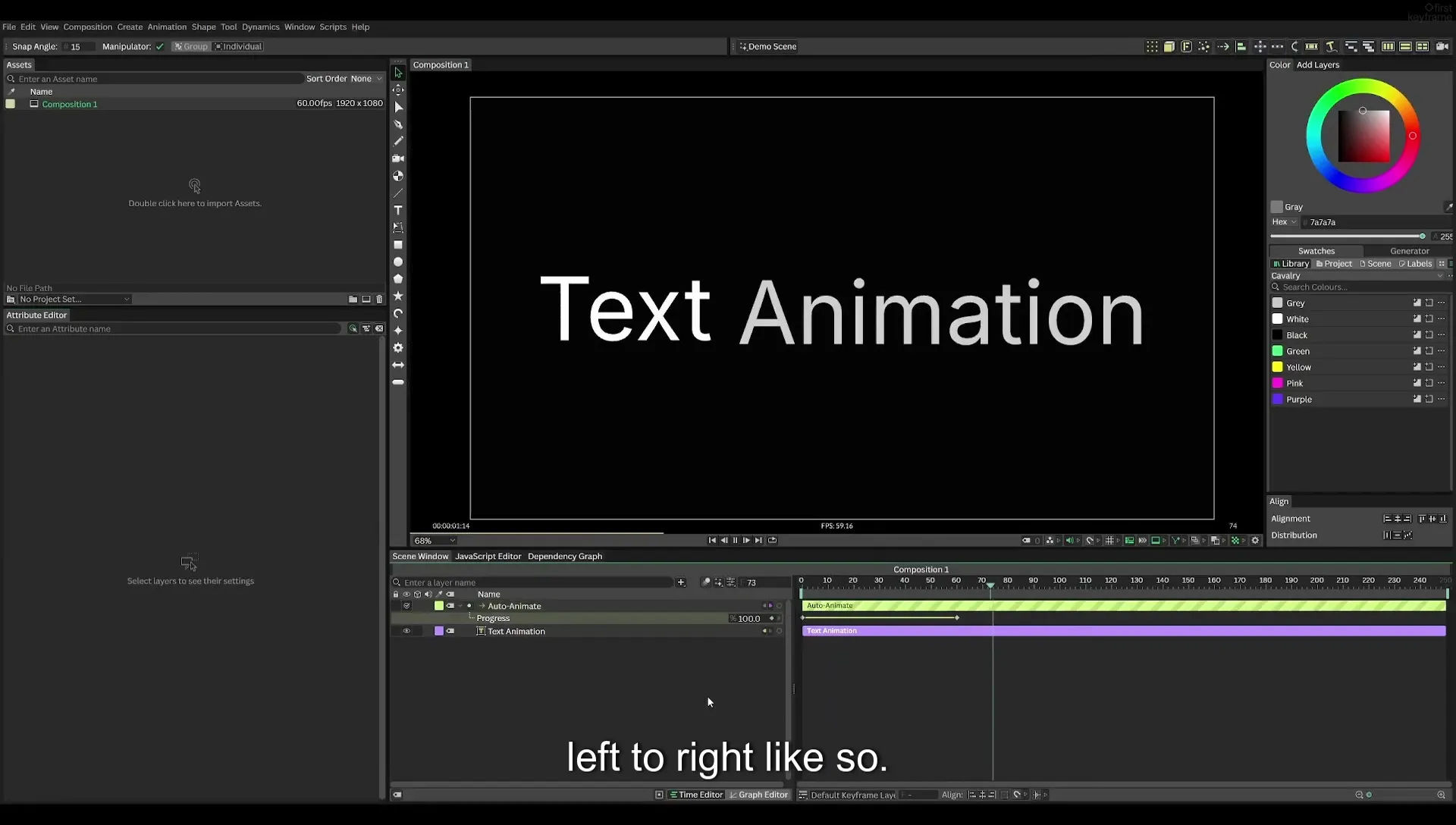Zoom in the timeline with the magnifier icon
Image resolution: width=1456 pixels, height=825 pixels.
(x=1441, y=795)
